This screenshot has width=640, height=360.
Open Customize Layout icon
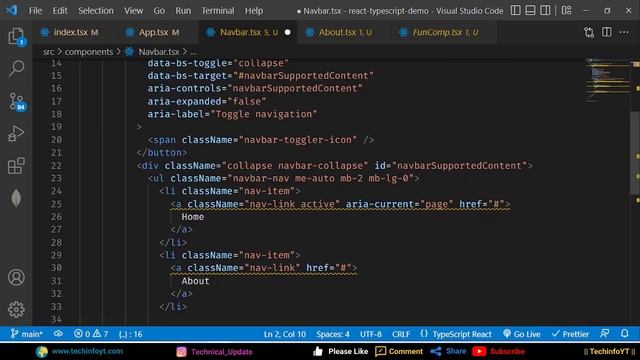pyautogui.click(x=567, y=10)
